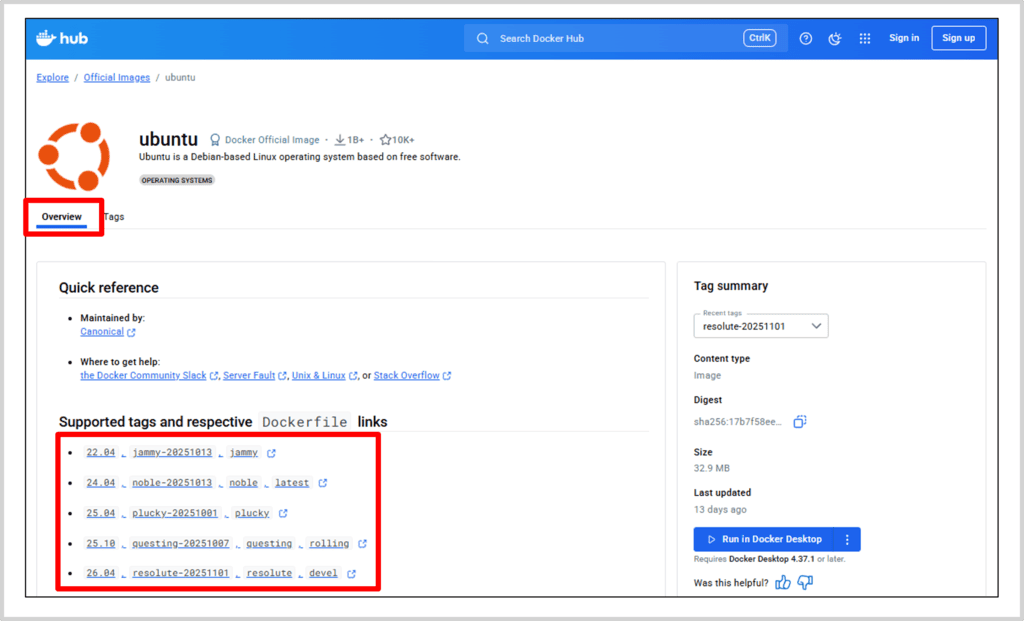1024x621 pixels.
Task: Open the help question mark icon
Action: pos(806,37)
